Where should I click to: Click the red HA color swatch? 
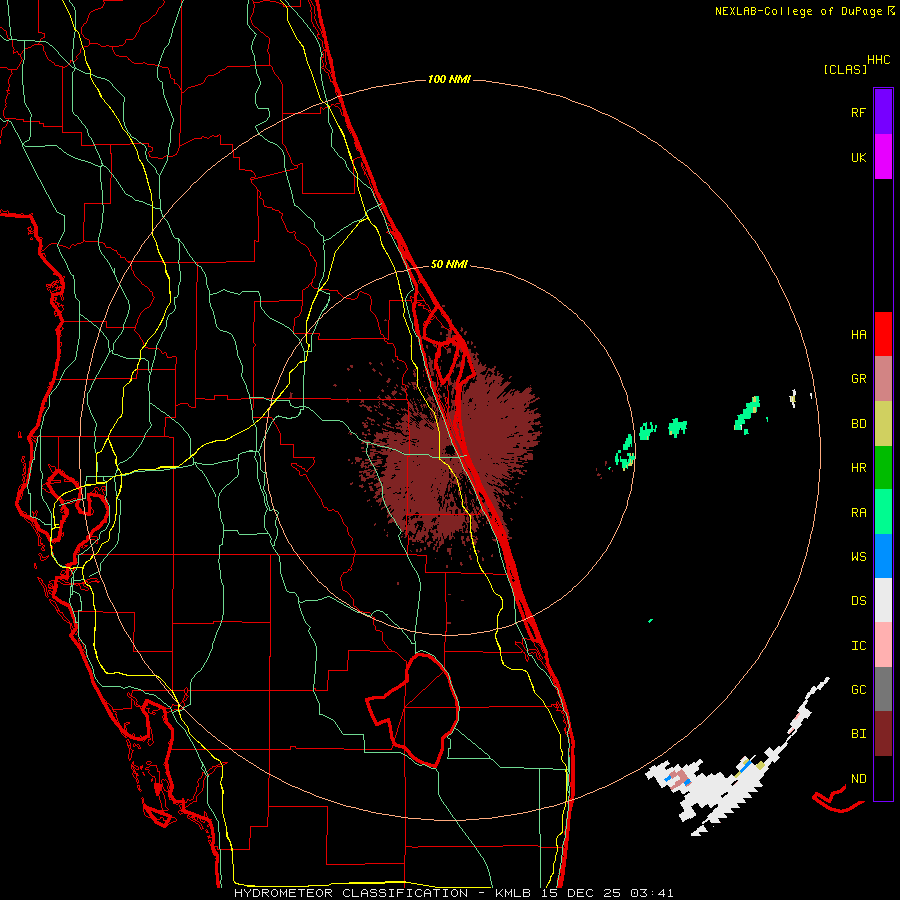coord(883,334)
